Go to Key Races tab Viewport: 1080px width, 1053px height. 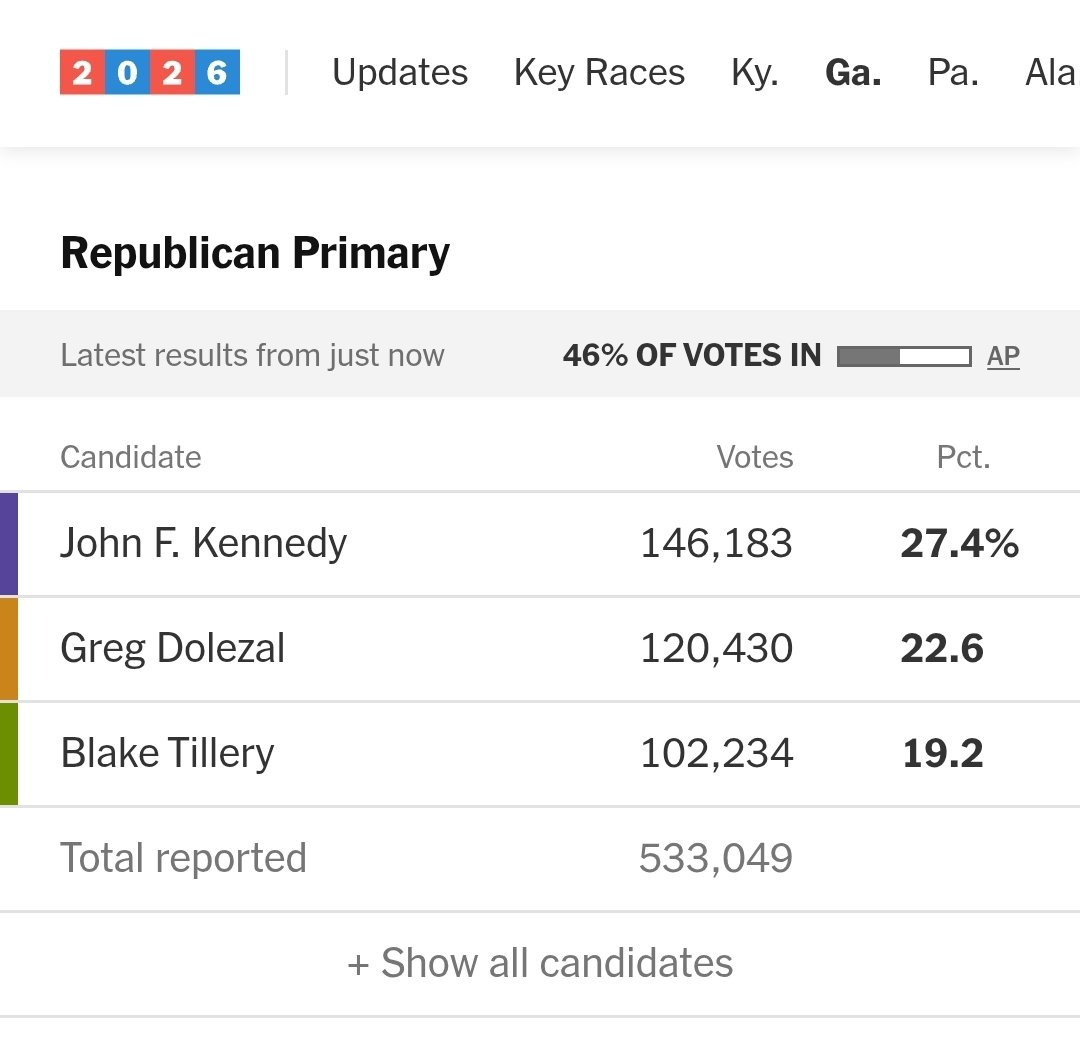click(599, 72)
